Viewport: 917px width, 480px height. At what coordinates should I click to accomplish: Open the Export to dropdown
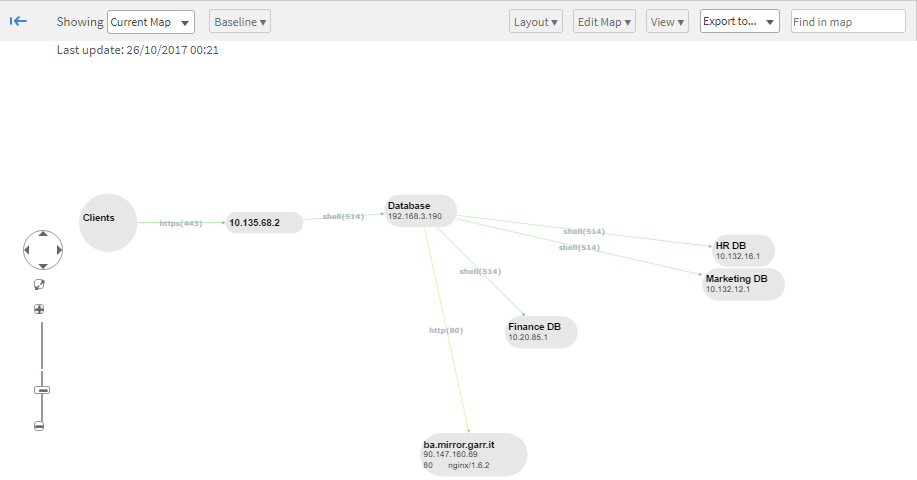739,22
